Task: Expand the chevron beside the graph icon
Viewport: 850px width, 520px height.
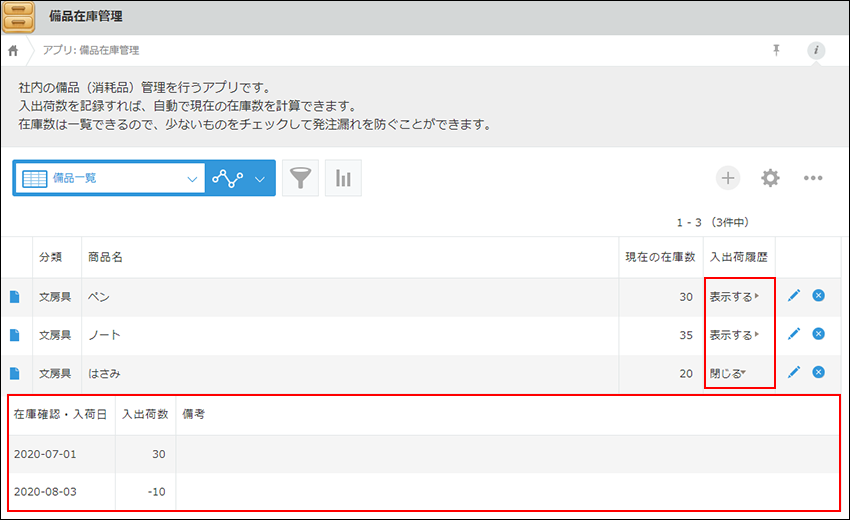Action: tap(260, 179)
